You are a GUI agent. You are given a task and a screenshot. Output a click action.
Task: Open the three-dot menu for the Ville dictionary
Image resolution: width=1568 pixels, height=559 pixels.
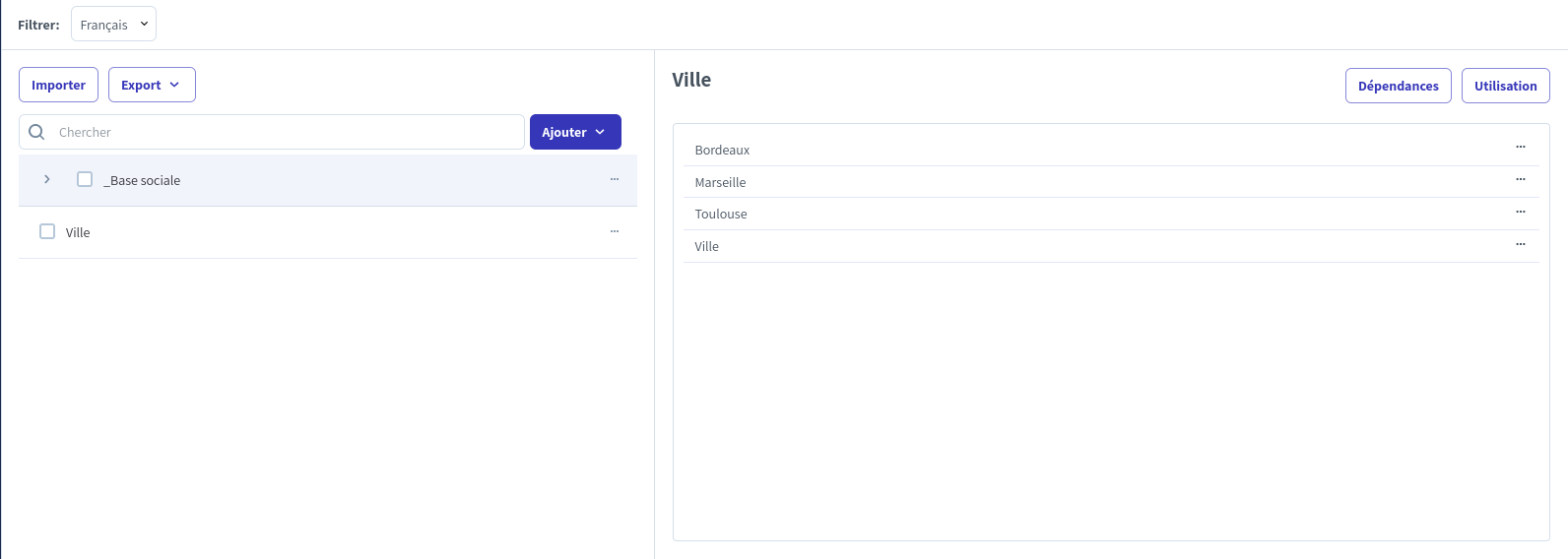[x=614, y=231]
